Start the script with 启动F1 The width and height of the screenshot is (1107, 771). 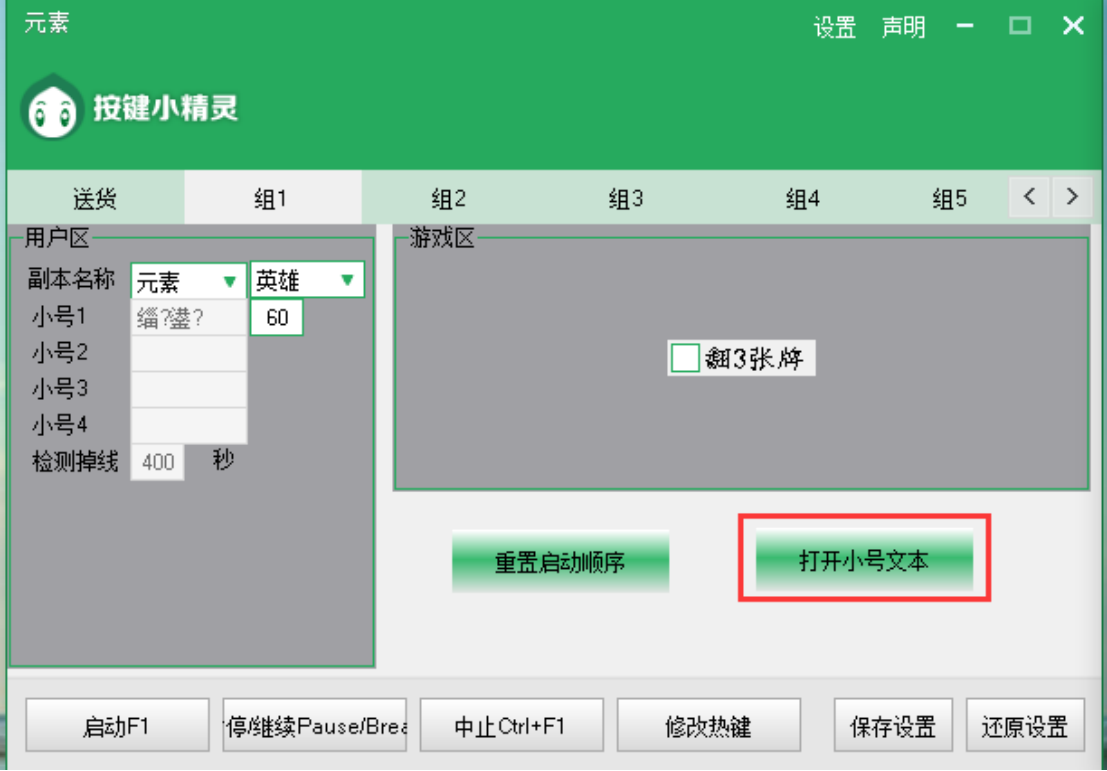(x=116, y=726)
